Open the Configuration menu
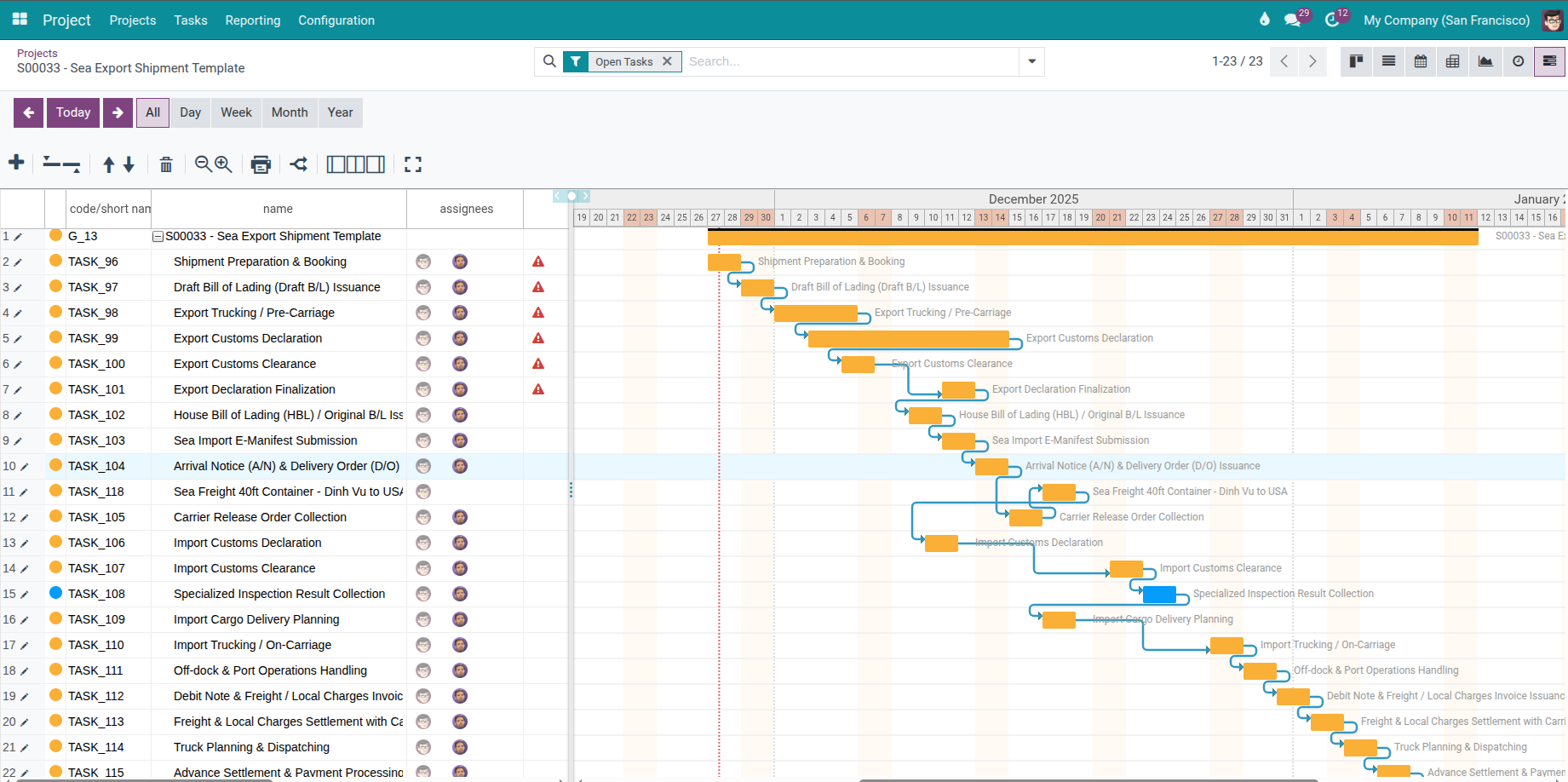The image size is (1568, 782). click(336, 20)
